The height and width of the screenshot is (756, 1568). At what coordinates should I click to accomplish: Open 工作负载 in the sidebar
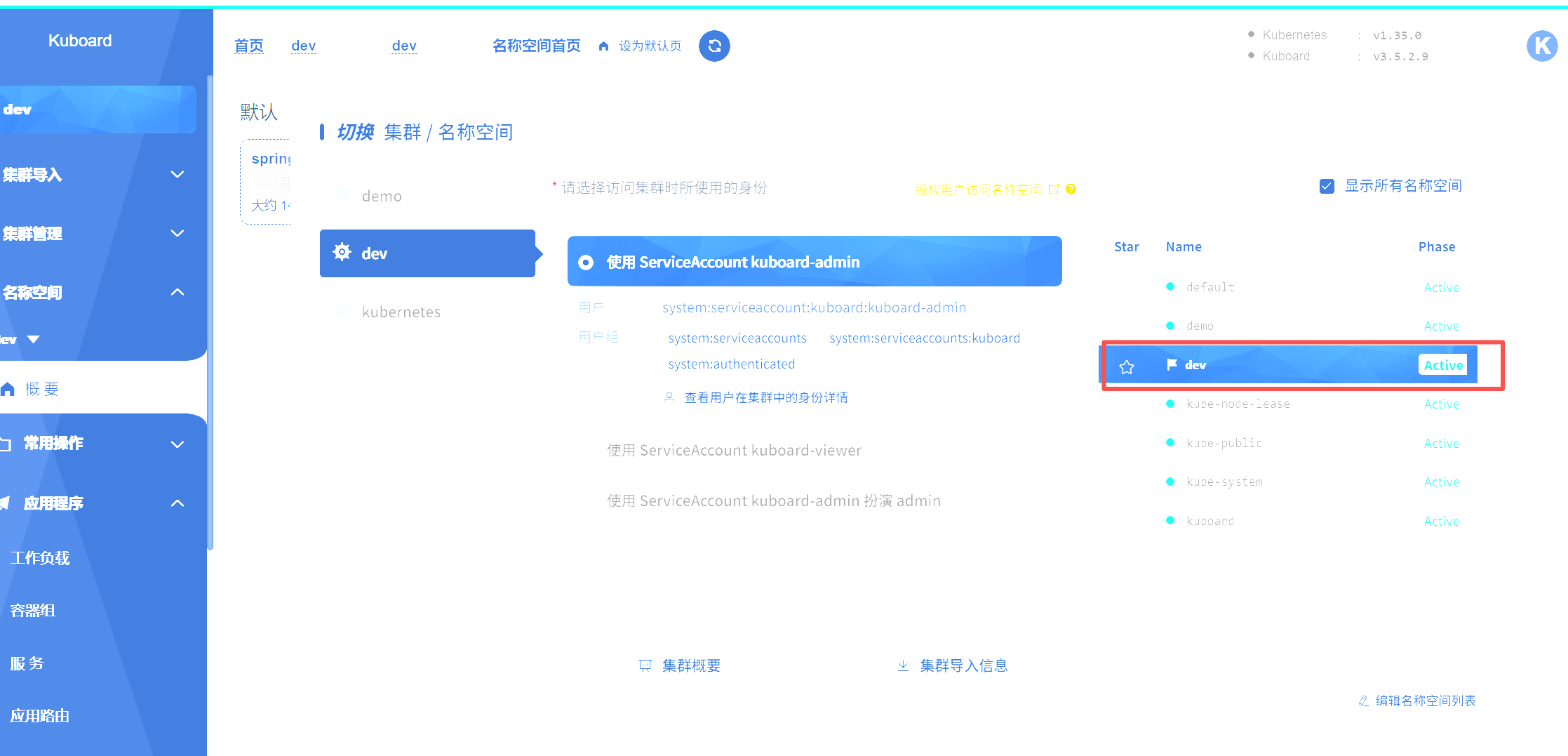point(40,558)
